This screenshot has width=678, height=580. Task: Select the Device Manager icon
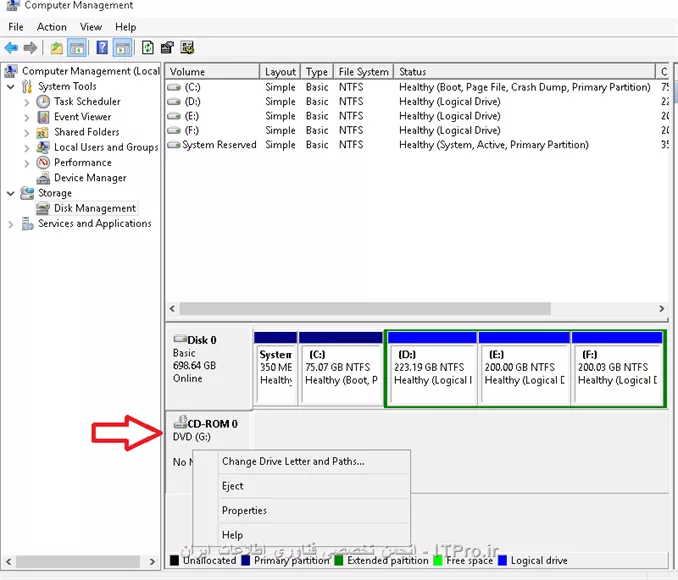coord(43,178)
